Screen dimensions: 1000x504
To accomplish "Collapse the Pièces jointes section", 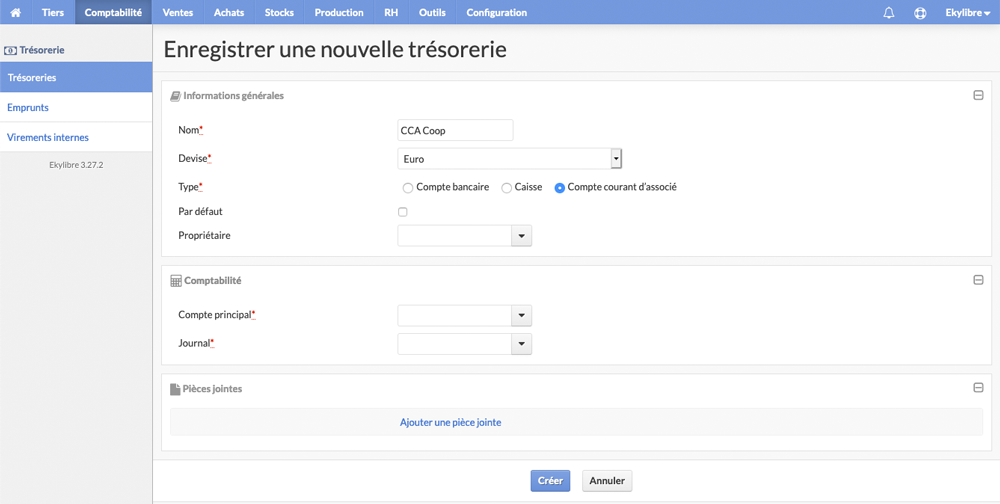I will click(x=978, y=388).
